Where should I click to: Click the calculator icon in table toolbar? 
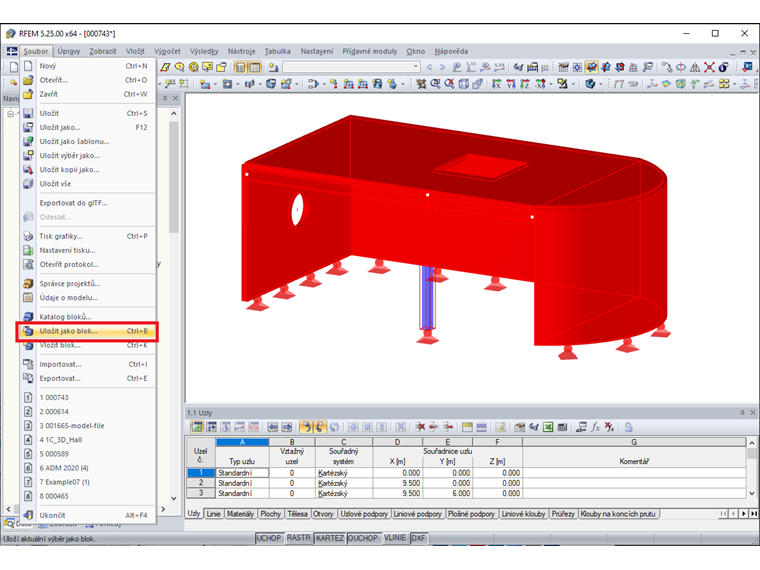[562, 427]
